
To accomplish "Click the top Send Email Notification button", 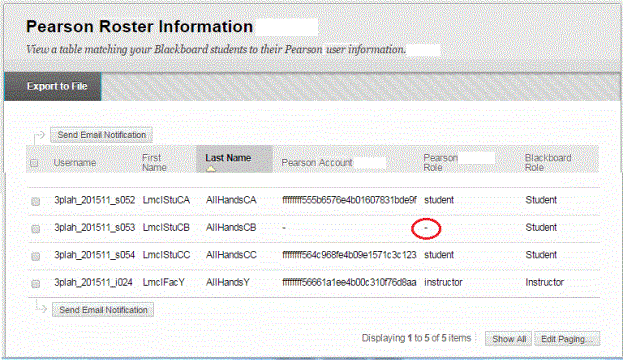I will (x=101, y=135).
